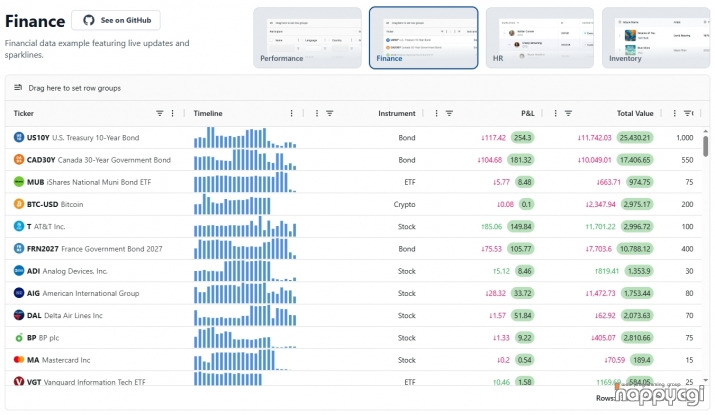Viewport: 715px width, 415px height.
Task: Open the See on GitHub link
Action: click(x=116, y=20)
